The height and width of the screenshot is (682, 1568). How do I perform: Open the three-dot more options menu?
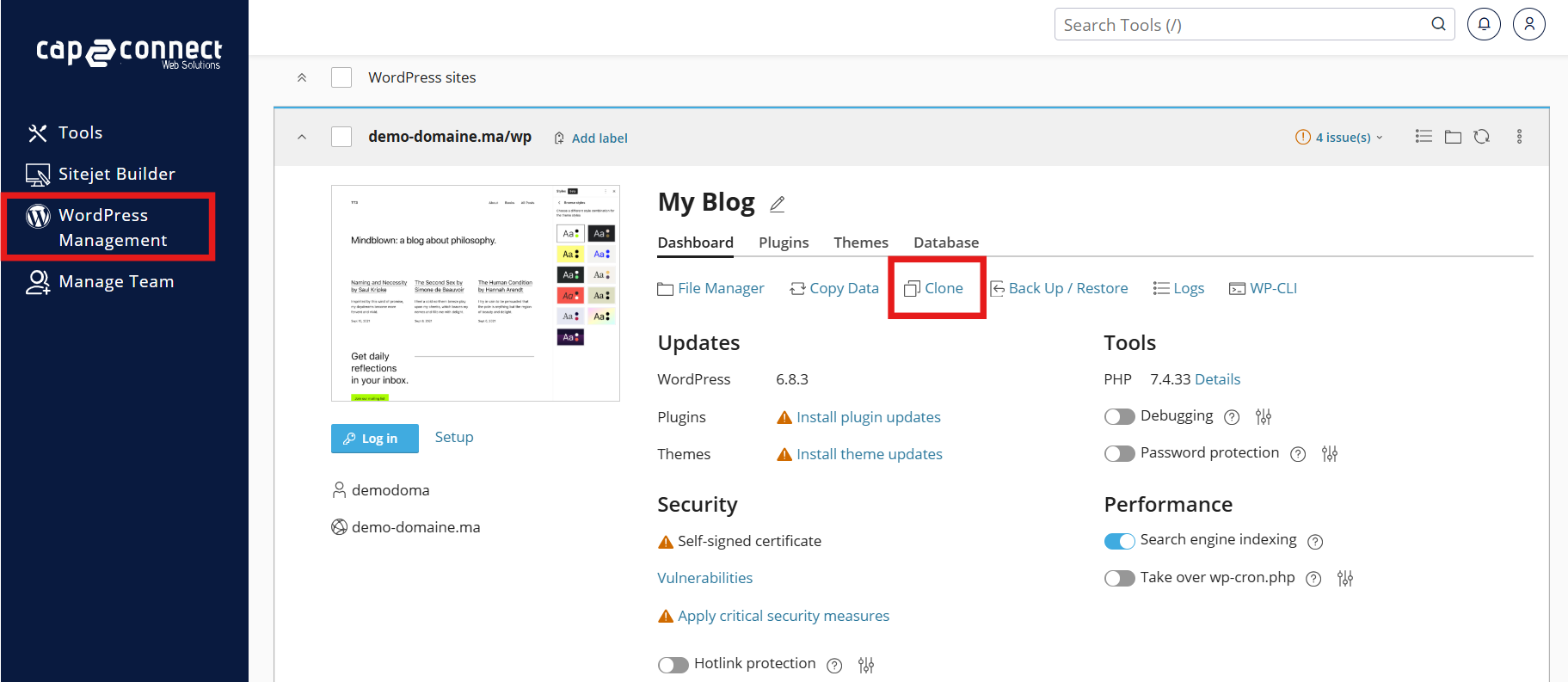pyautogui.click(x=1519, y=137)
